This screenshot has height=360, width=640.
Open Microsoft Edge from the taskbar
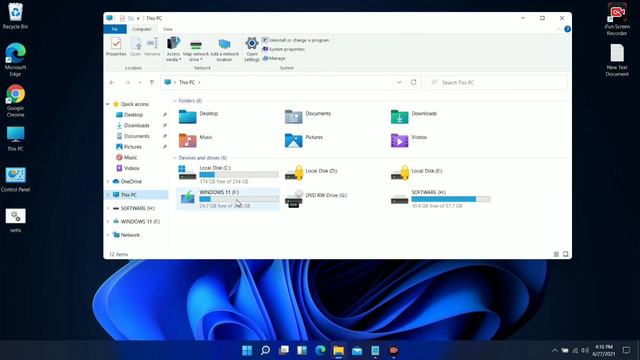pos(320,350)
